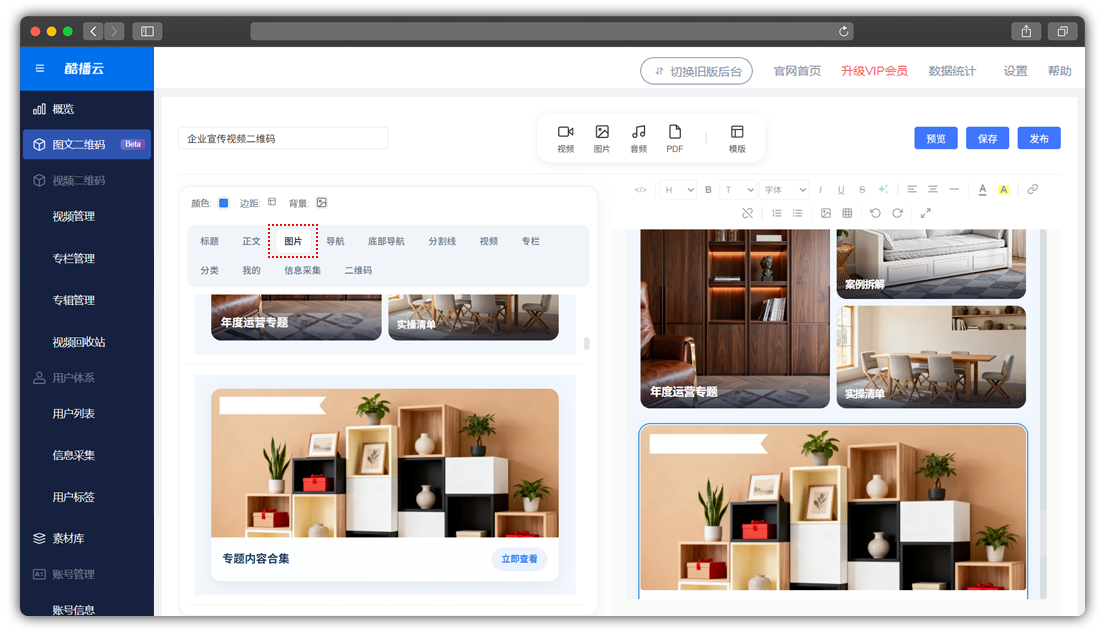The width and height of the screenshot is (1100, 632).
Task: Expand the T text size dropdown
Action: pyautogui.click(x=739, y=189)
